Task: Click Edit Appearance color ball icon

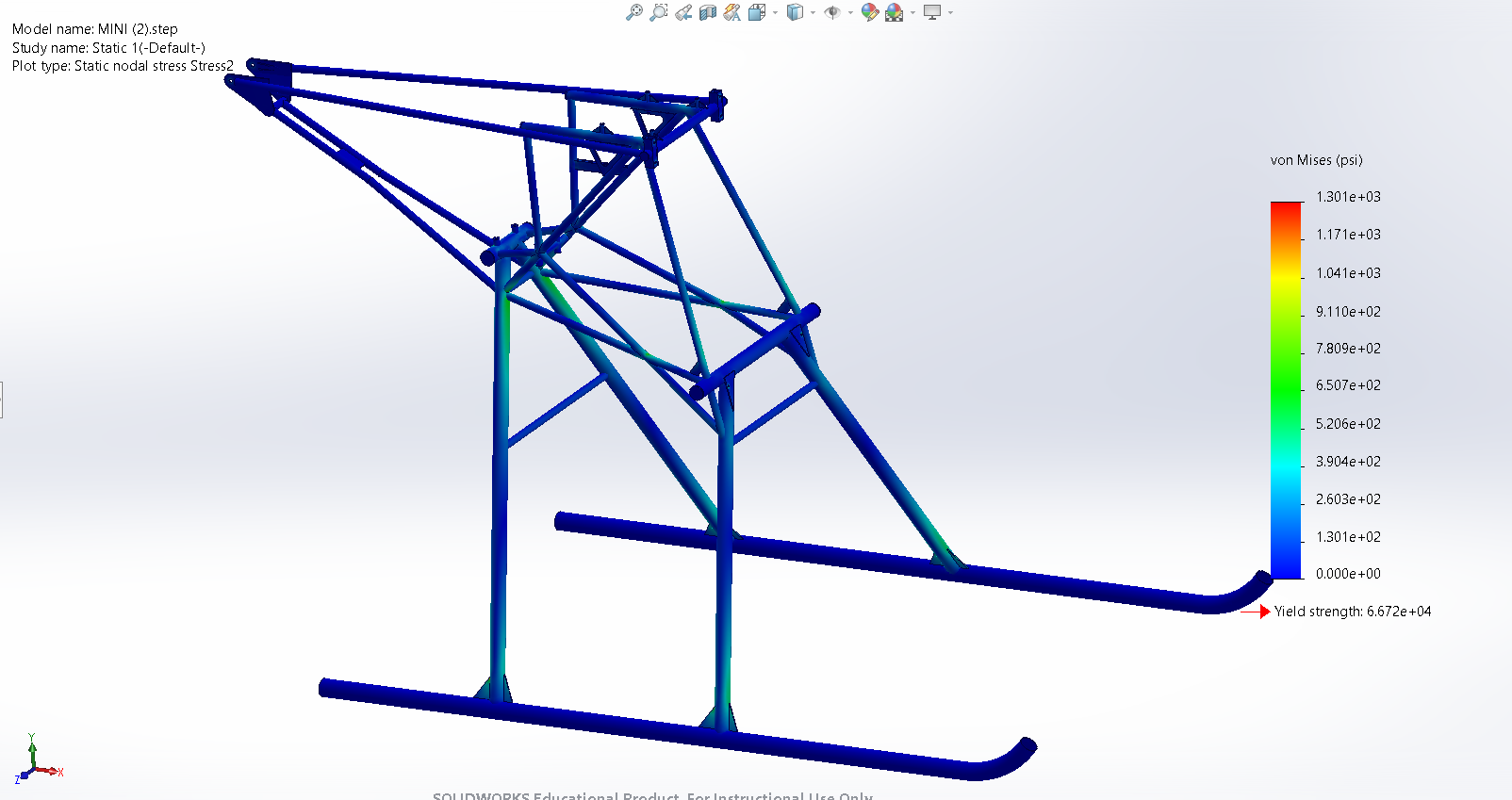Action: 870,12
